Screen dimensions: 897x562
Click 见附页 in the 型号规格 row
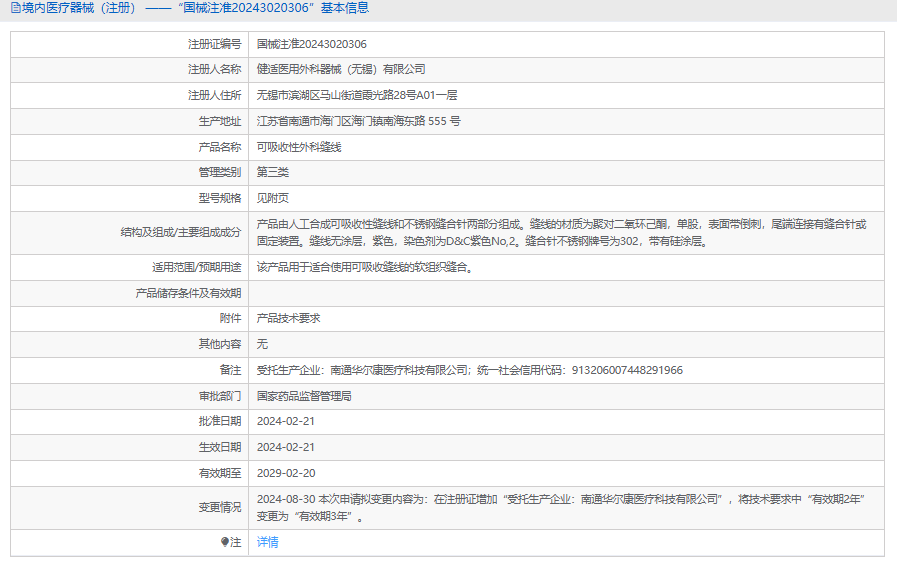coord(273,198)
